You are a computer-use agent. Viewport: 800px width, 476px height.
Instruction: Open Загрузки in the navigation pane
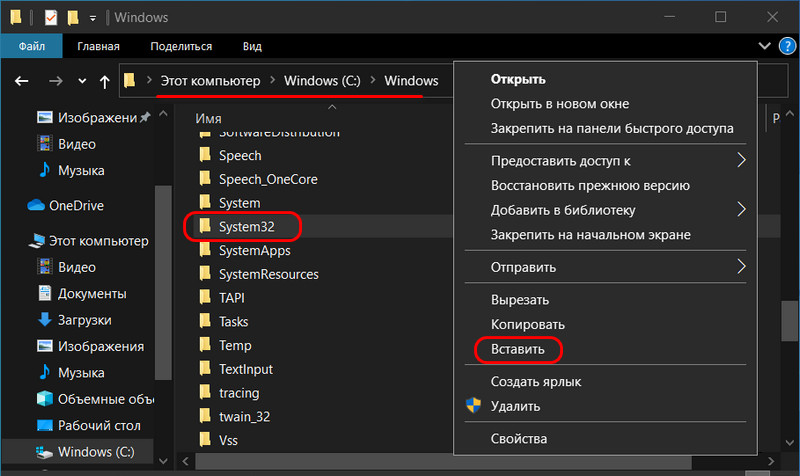click(74, 320)
